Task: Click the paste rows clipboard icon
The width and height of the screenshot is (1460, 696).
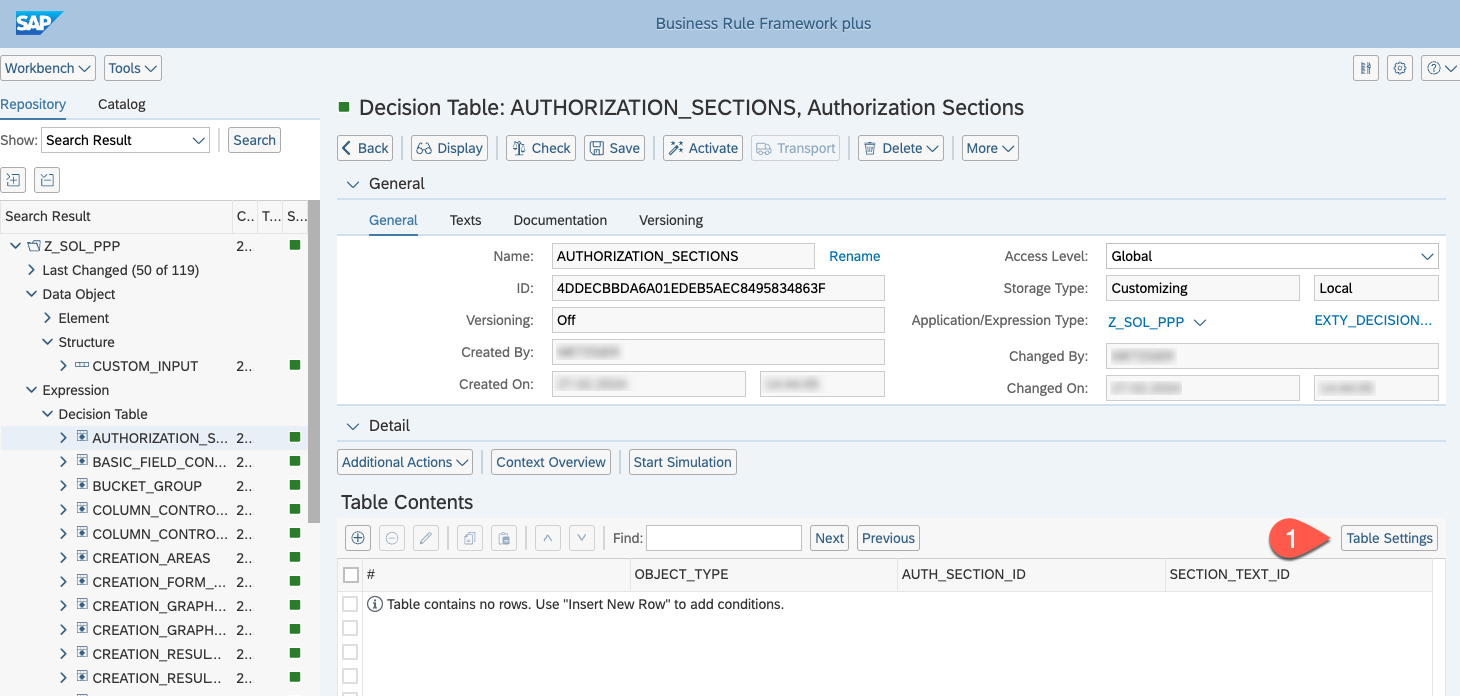Action: [505, 538]
